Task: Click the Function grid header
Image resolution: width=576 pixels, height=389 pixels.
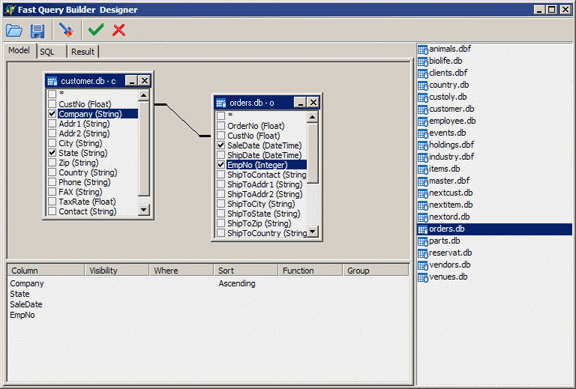Action: [x=311, y=270]
